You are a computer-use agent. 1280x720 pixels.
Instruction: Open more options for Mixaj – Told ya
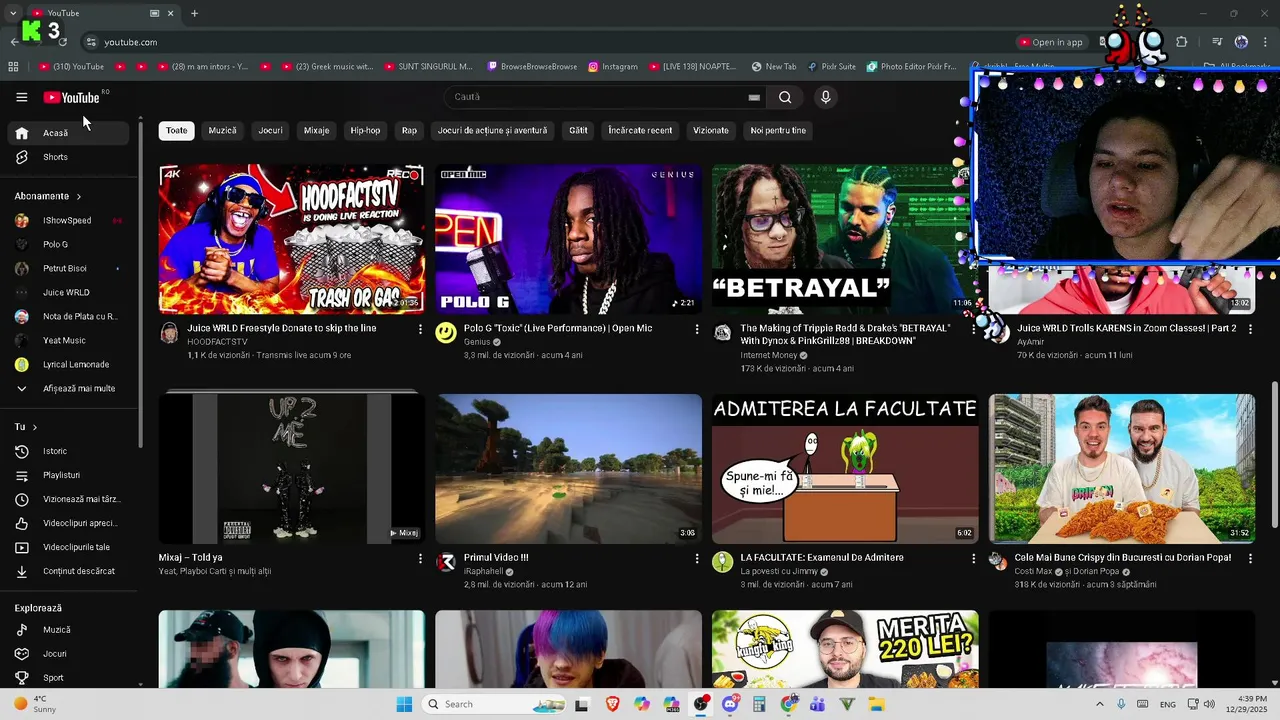tap(420, 558)
